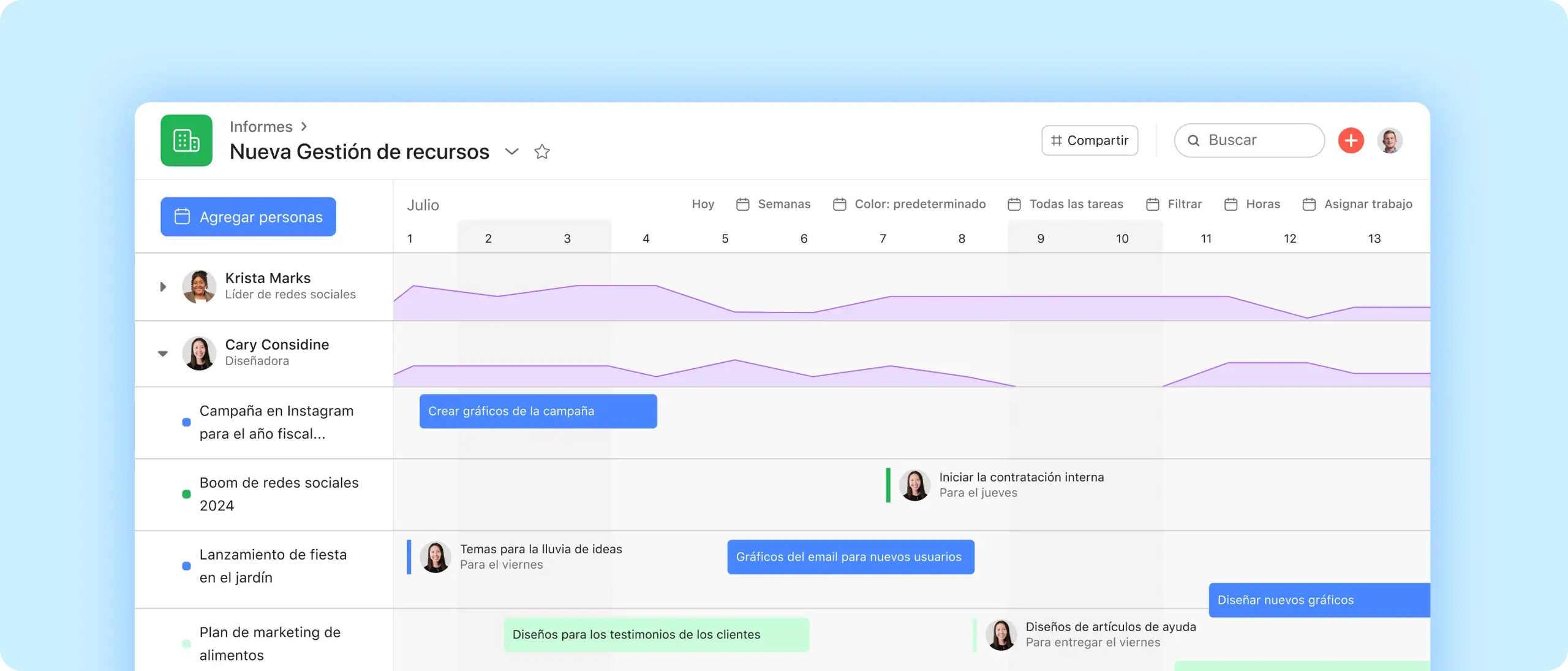
Task: Click assignee avatar on Iniciar la contratación interna
Action: 915,485
